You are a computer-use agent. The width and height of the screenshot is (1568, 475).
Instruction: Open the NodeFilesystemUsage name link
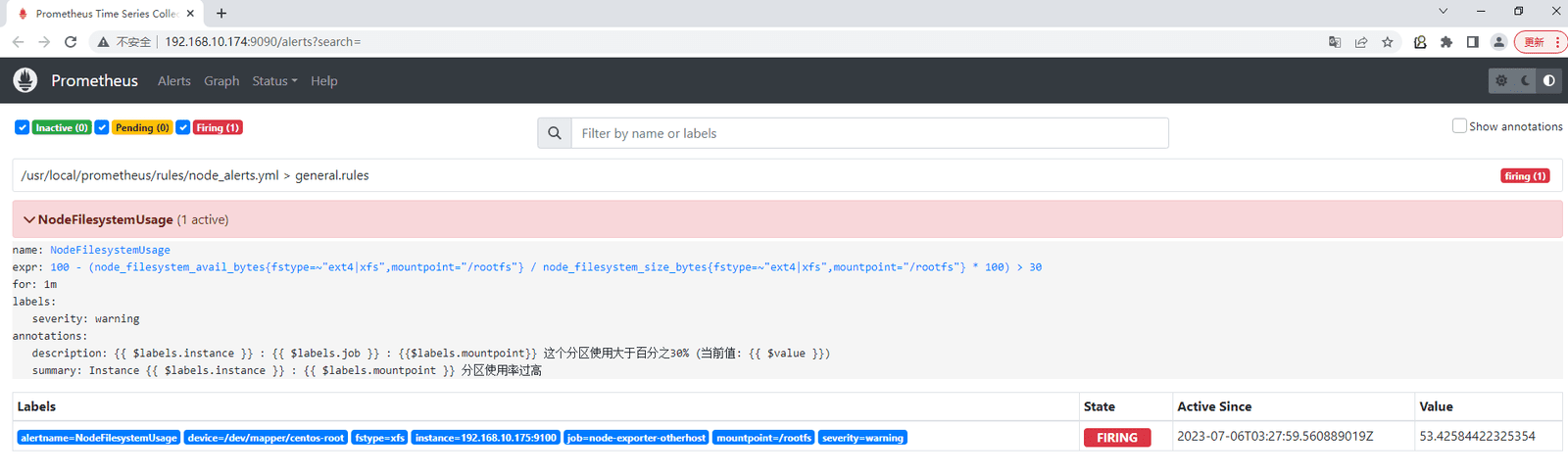pos(110,250)
